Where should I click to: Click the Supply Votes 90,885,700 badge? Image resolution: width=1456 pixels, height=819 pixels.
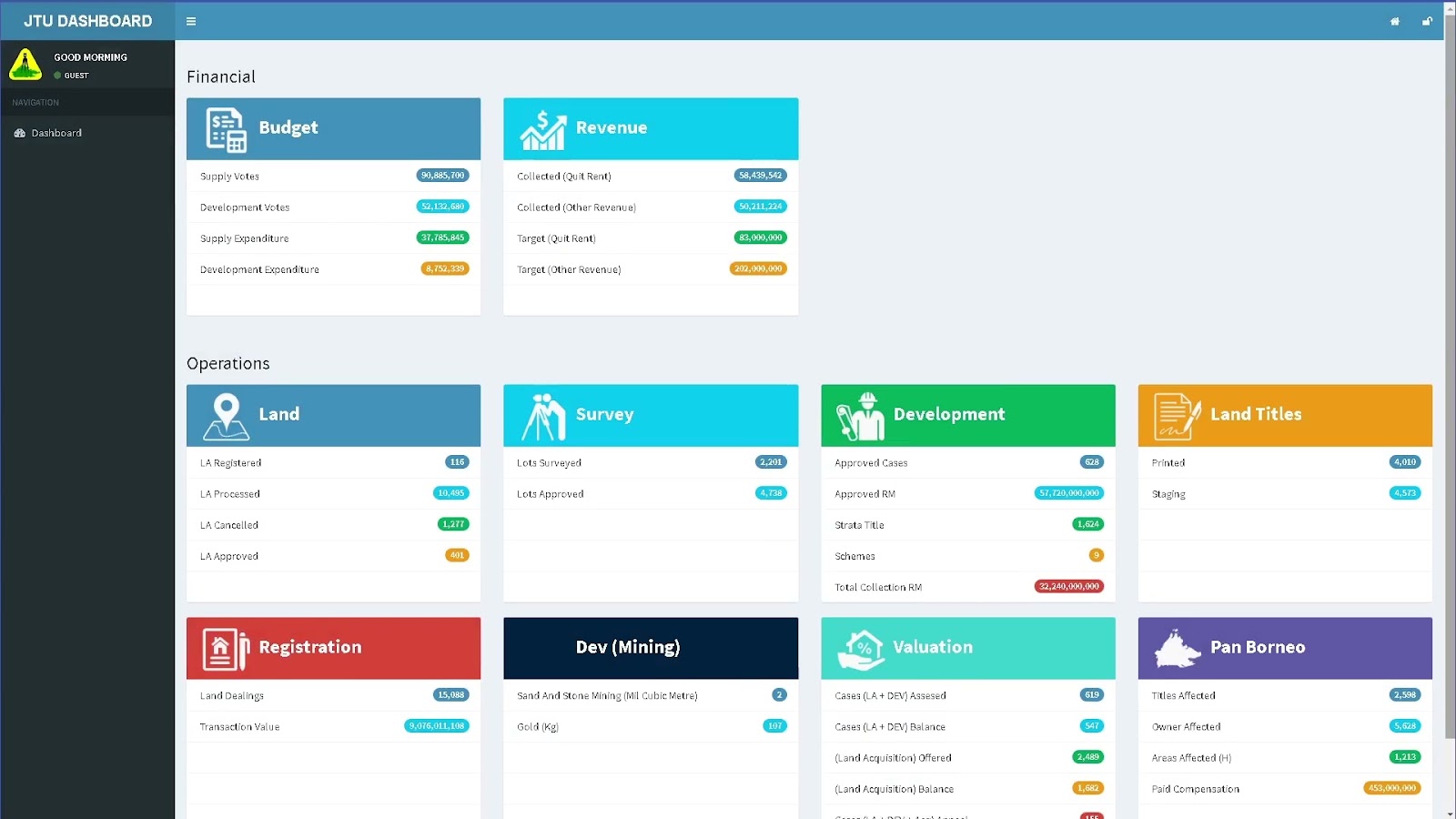[442, 176]
